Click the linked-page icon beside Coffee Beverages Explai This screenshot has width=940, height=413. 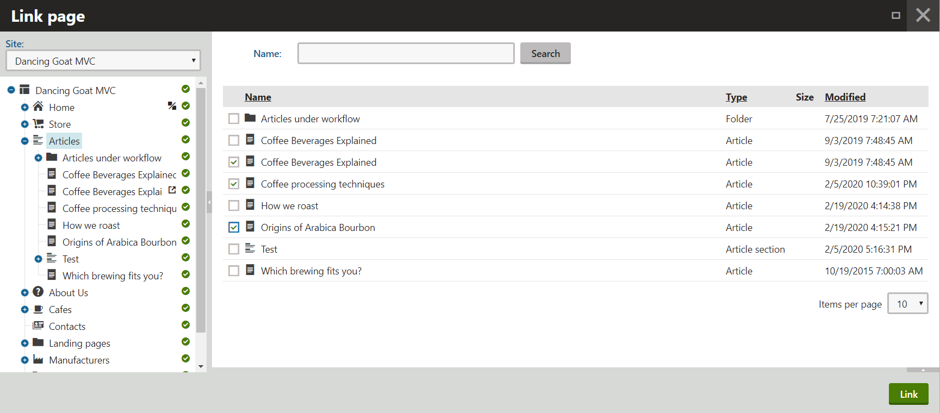(x=172, y=190)
